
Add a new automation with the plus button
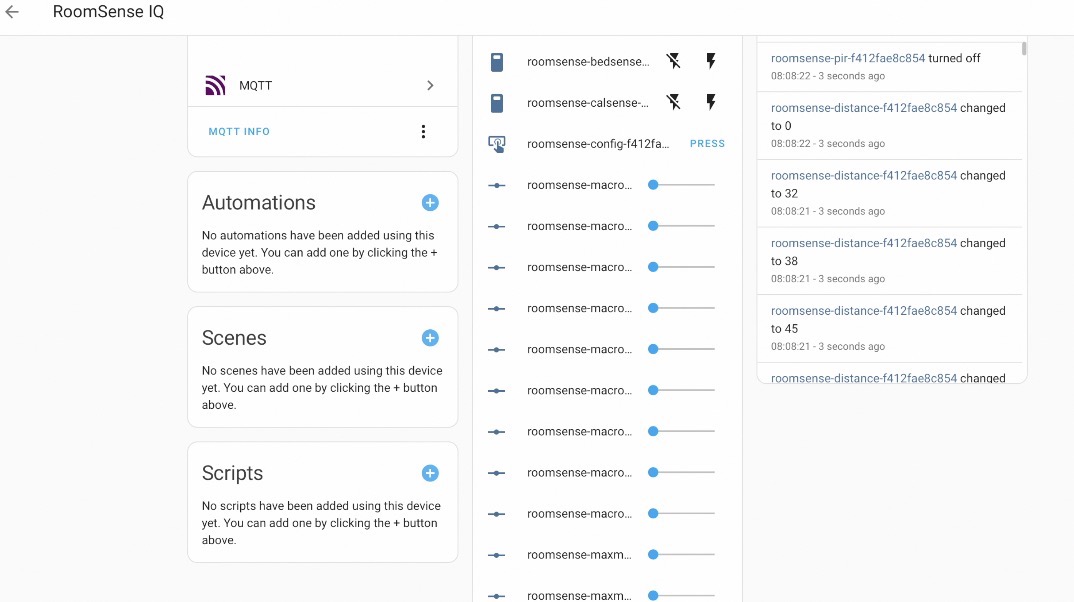pyautogui.click(x=430, y=203)
